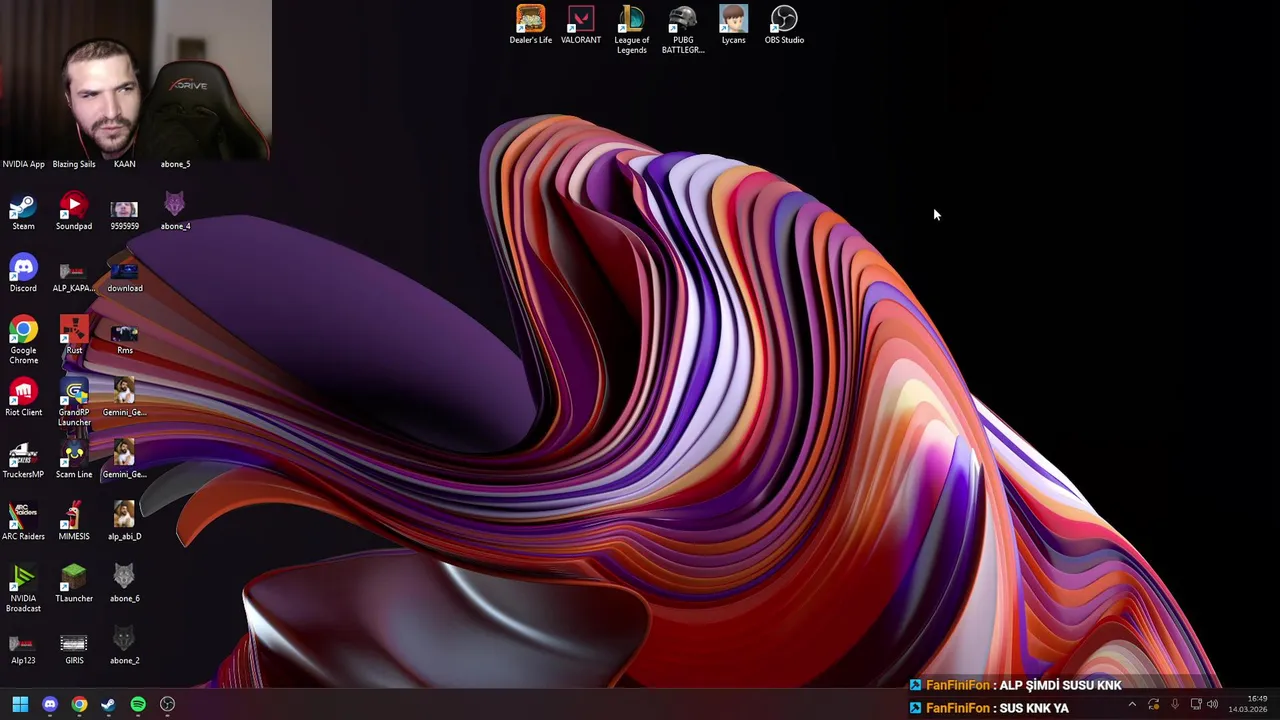
Task: Select the abone_5 desktop file
Action: (175, 163)
